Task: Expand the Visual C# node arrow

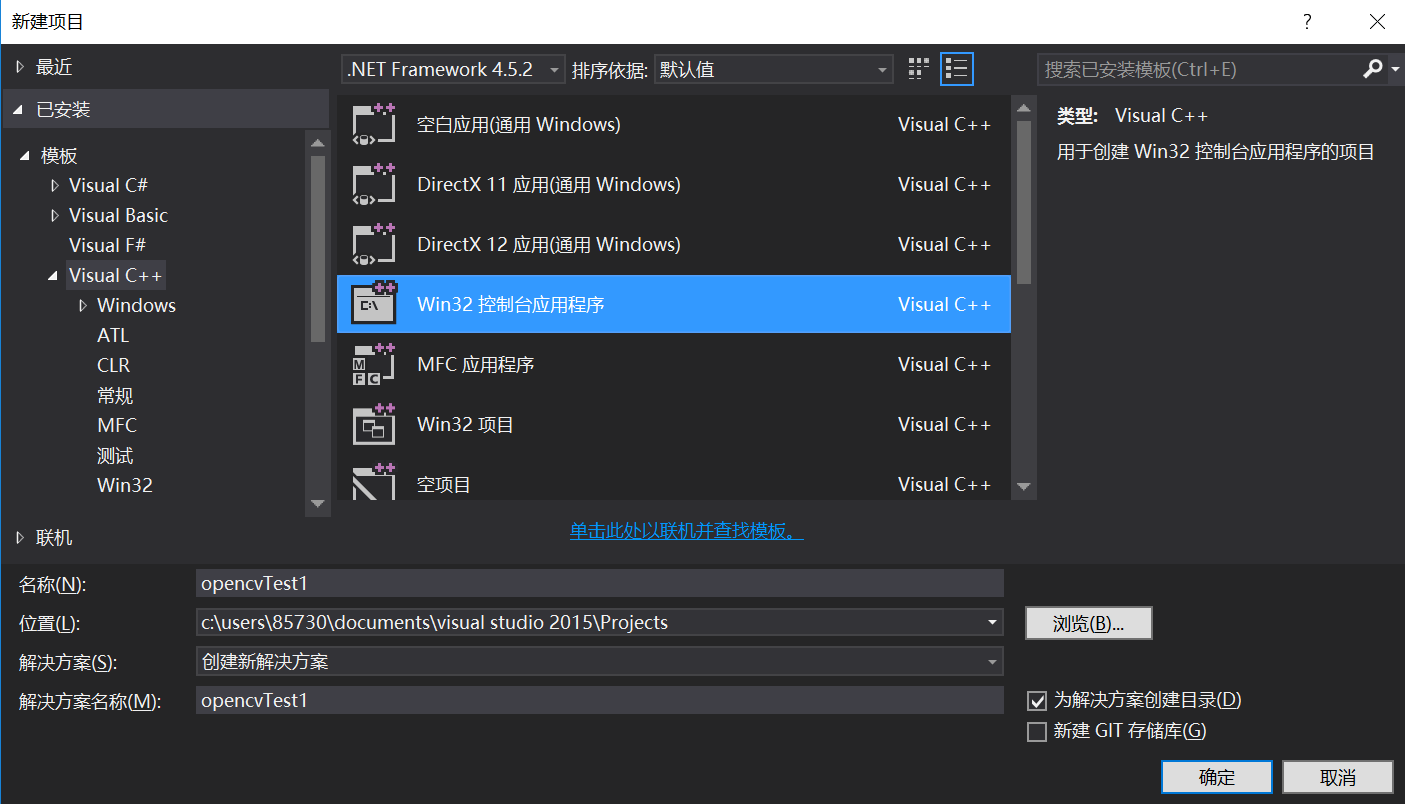Action: coord(54,186)
